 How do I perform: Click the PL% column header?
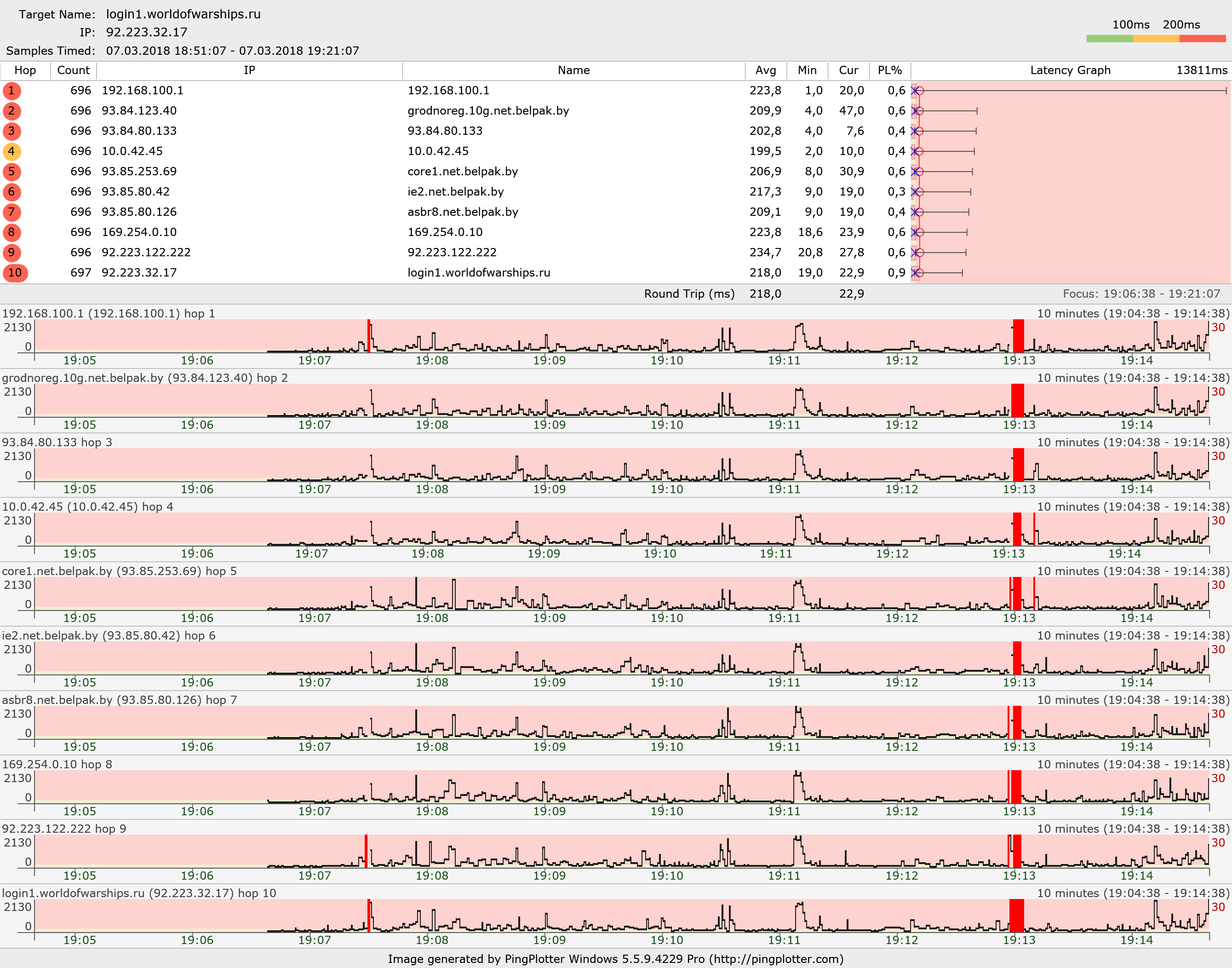click(890, 70)
